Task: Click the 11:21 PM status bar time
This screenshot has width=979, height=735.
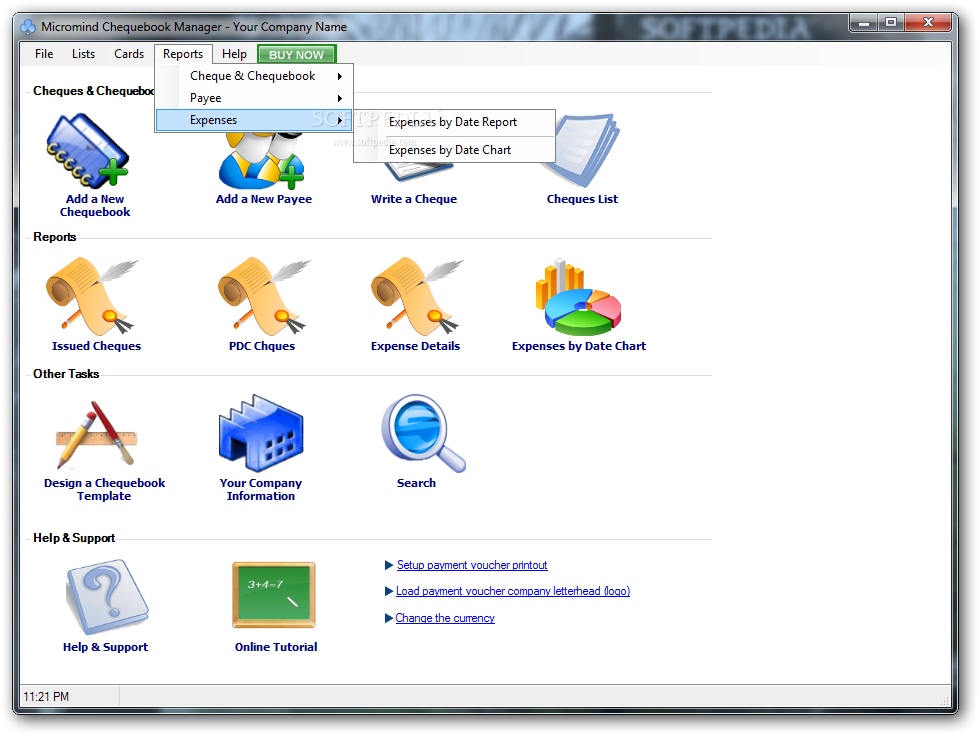Action: tap(46, 697)
